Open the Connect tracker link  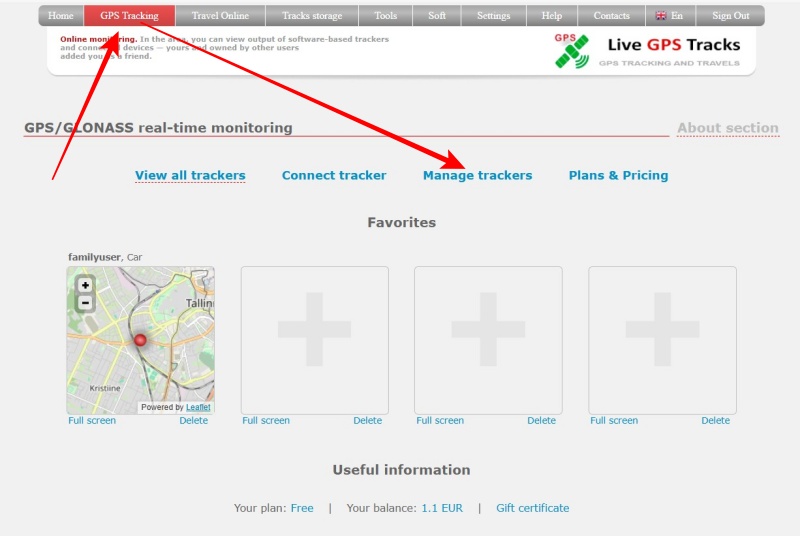coord(334,175)
